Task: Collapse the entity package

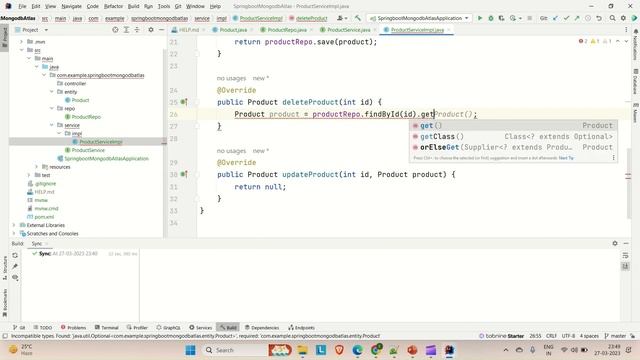Action: (52, 92)
